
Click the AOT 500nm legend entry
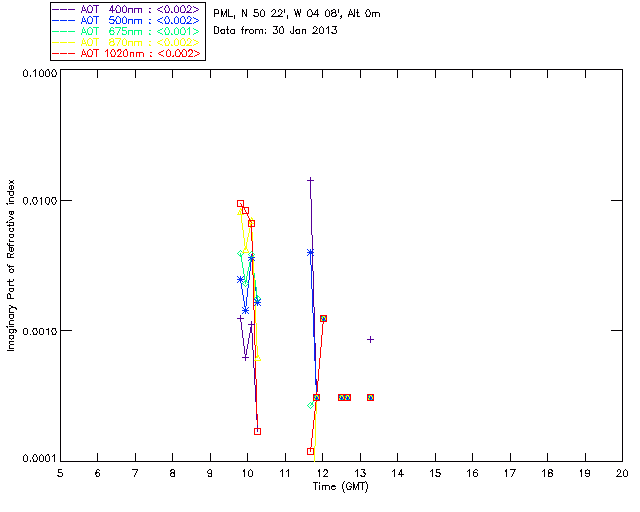point(127,20)
